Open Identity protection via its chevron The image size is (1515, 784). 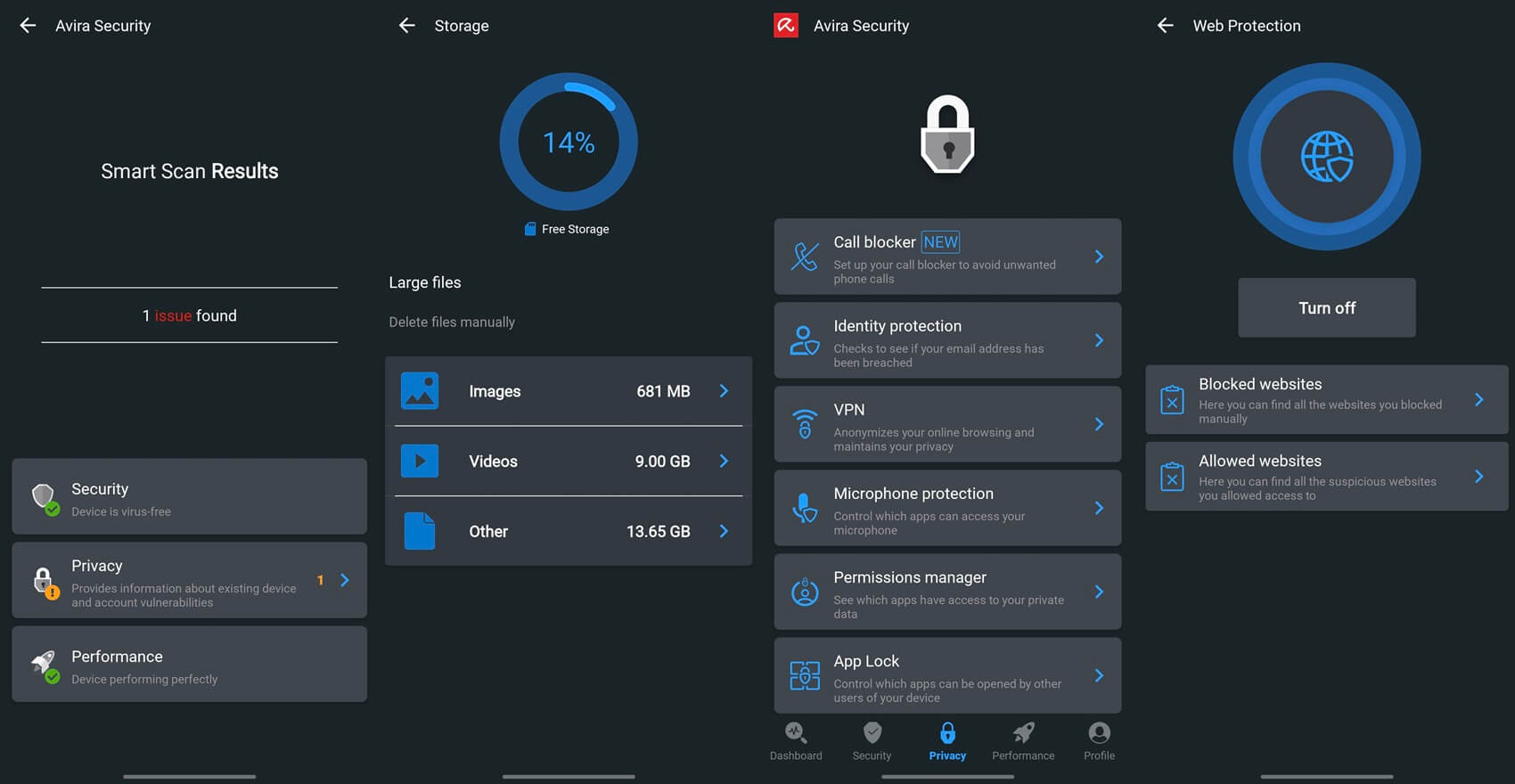coord(1099,340)
